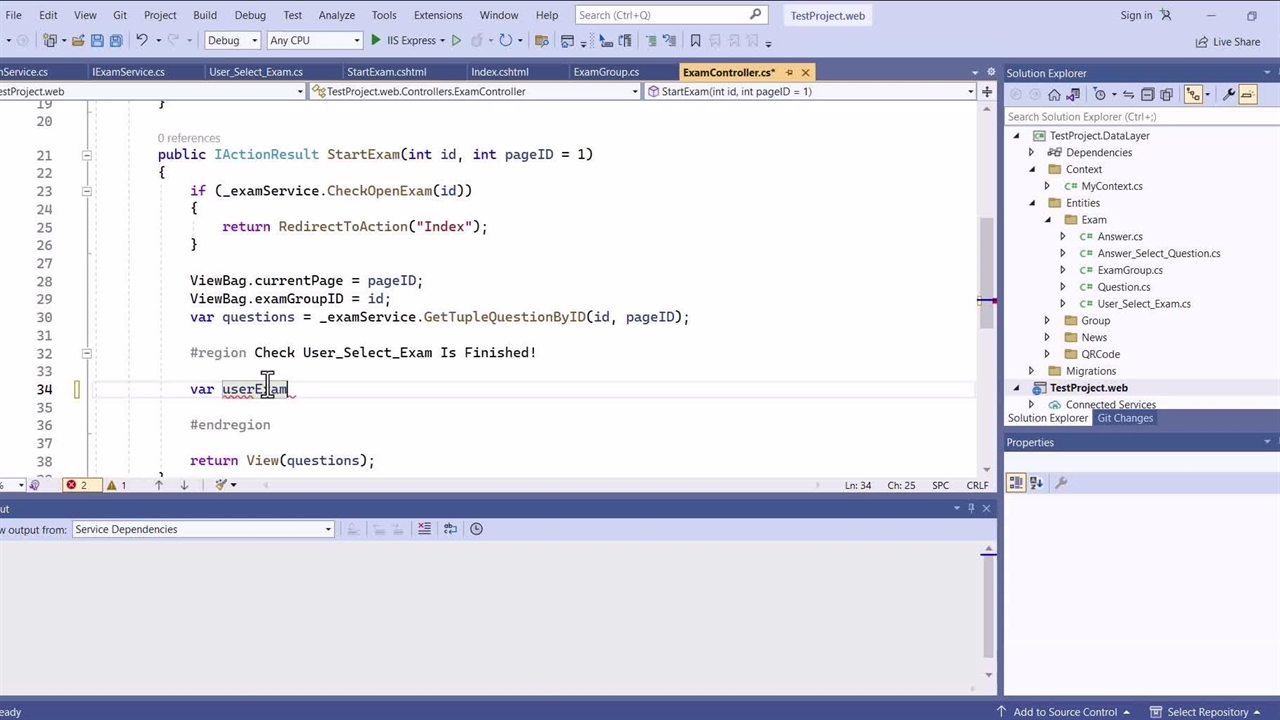Viewport: 1280px width, 720px height.
Task: Toggle Preview Selected Items in Solution Explorer
Action: (x=1248, y=94)
